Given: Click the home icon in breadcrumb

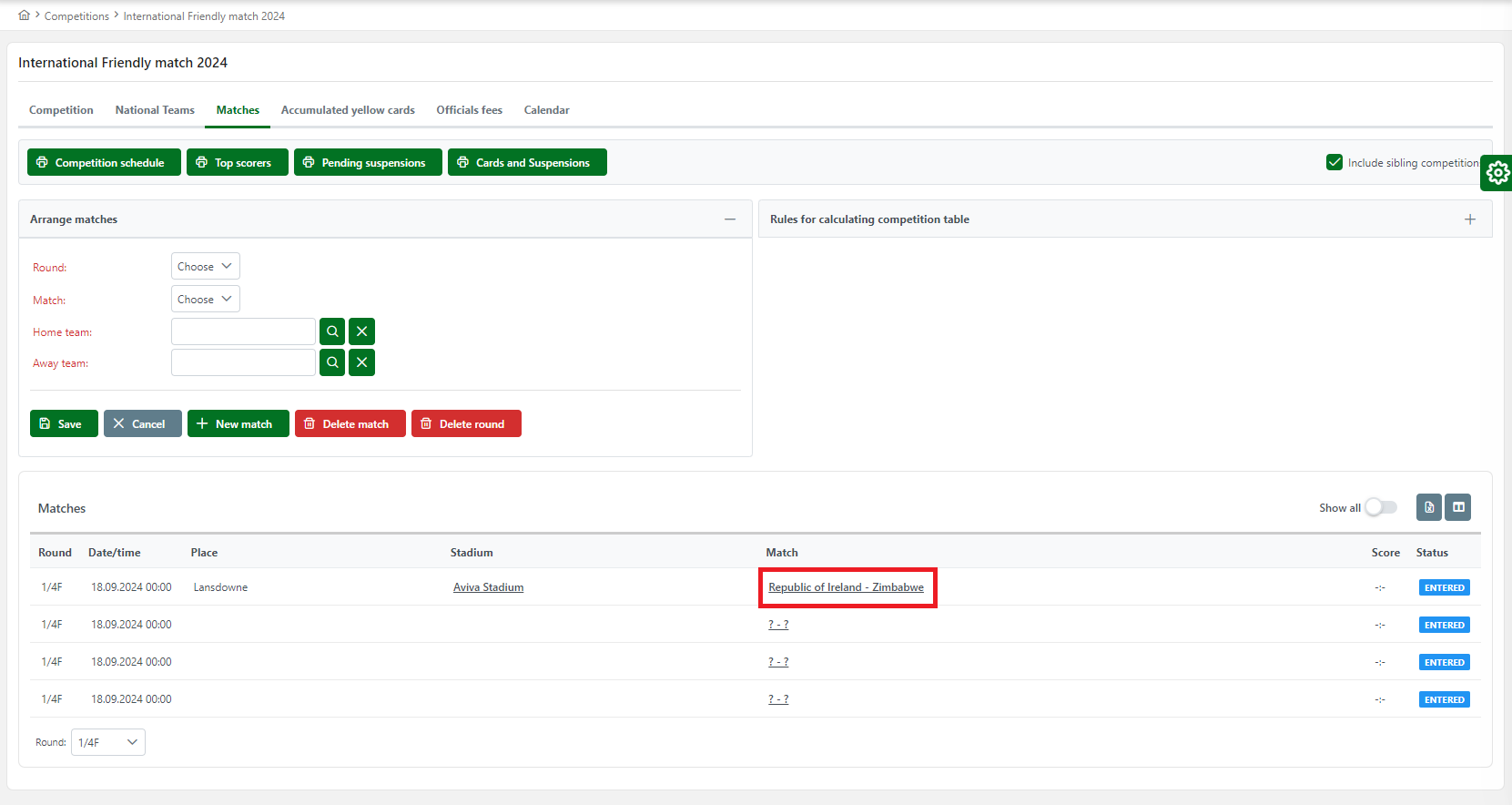Looking at the screenshot, I should point(24,15).
